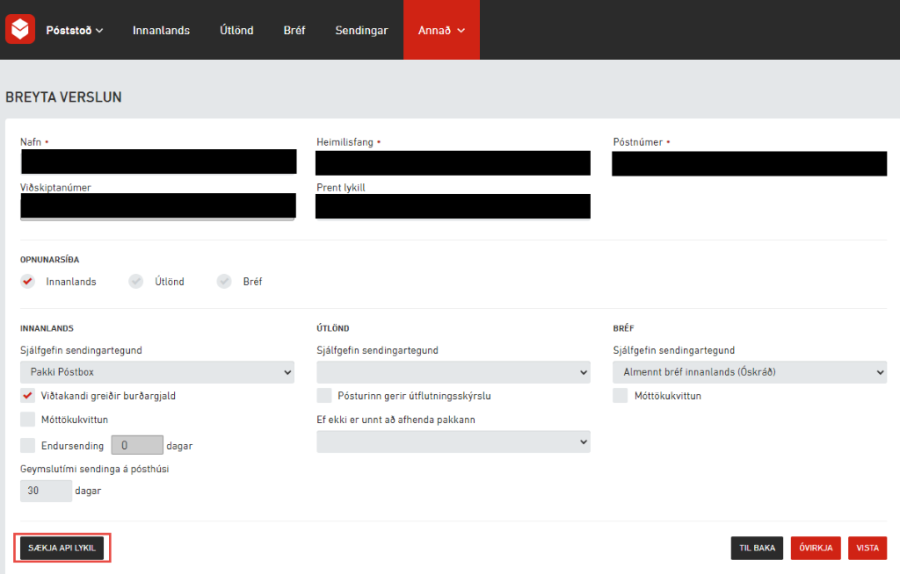900x574 pixels.
Task: Expand the undeliverable package options dropdown
Action: coord(453,441)
